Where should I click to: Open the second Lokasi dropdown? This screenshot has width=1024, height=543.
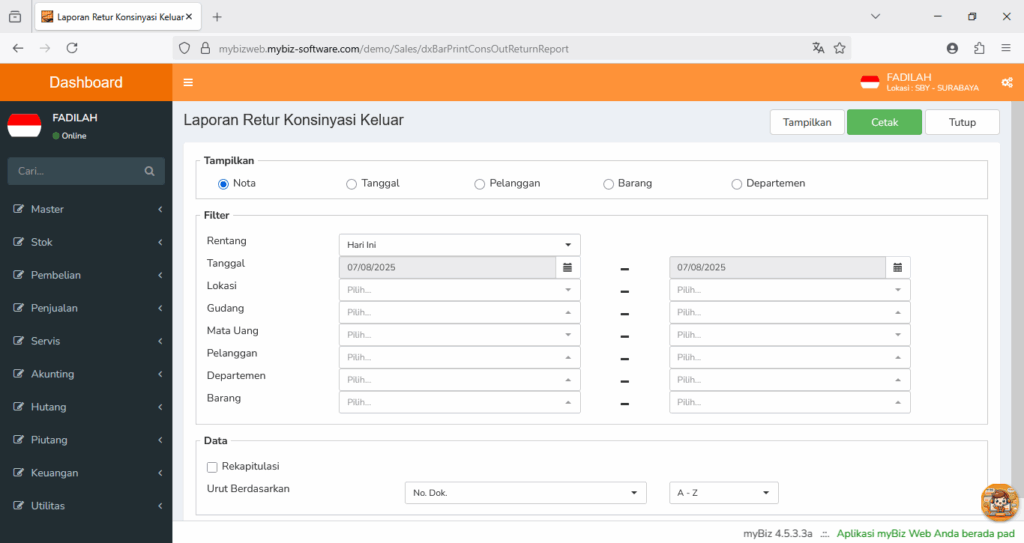click(790, 289)
